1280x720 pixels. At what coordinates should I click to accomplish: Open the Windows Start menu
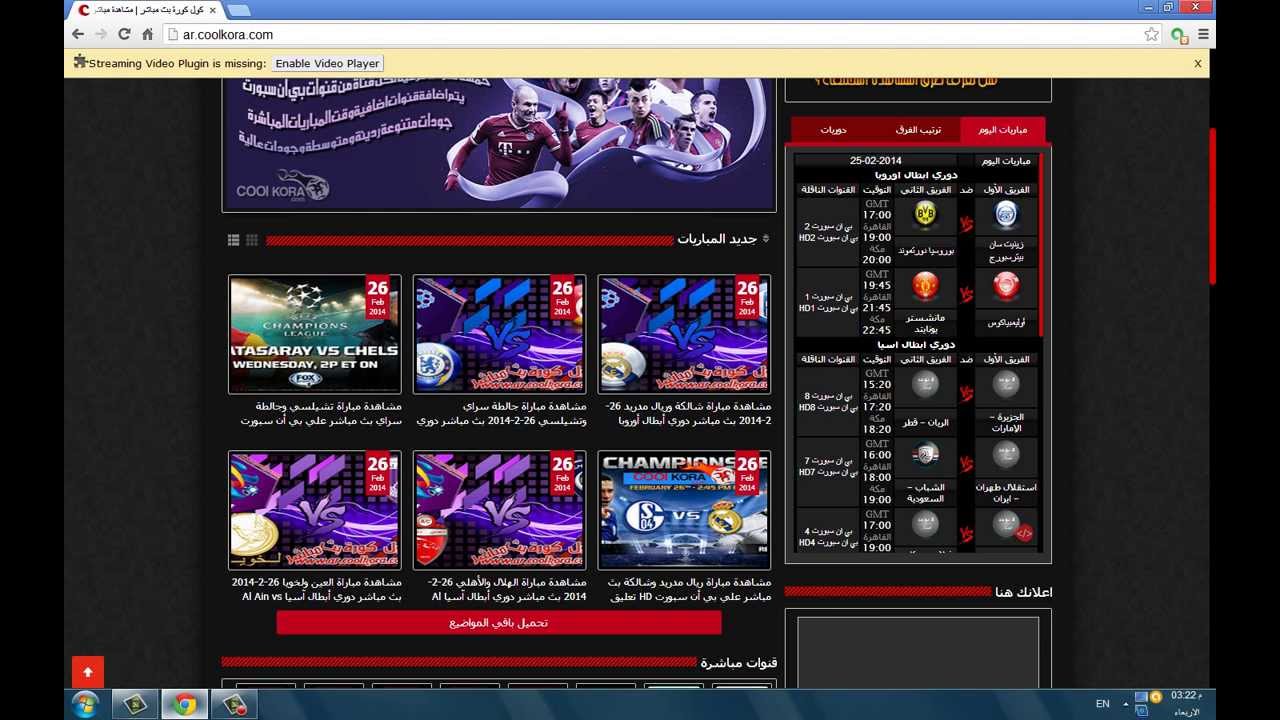tap(85, 704)
